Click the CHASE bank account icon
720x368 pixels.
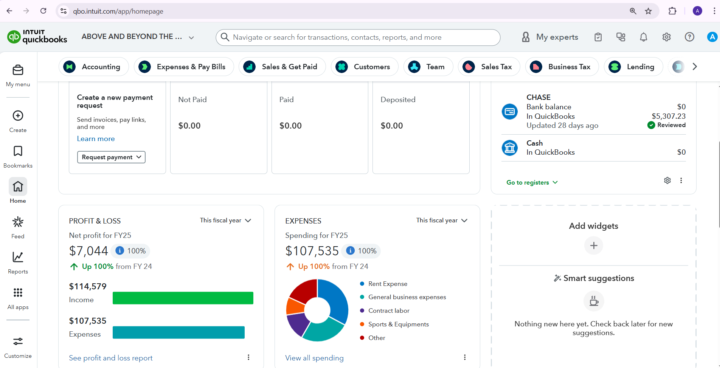509,111
